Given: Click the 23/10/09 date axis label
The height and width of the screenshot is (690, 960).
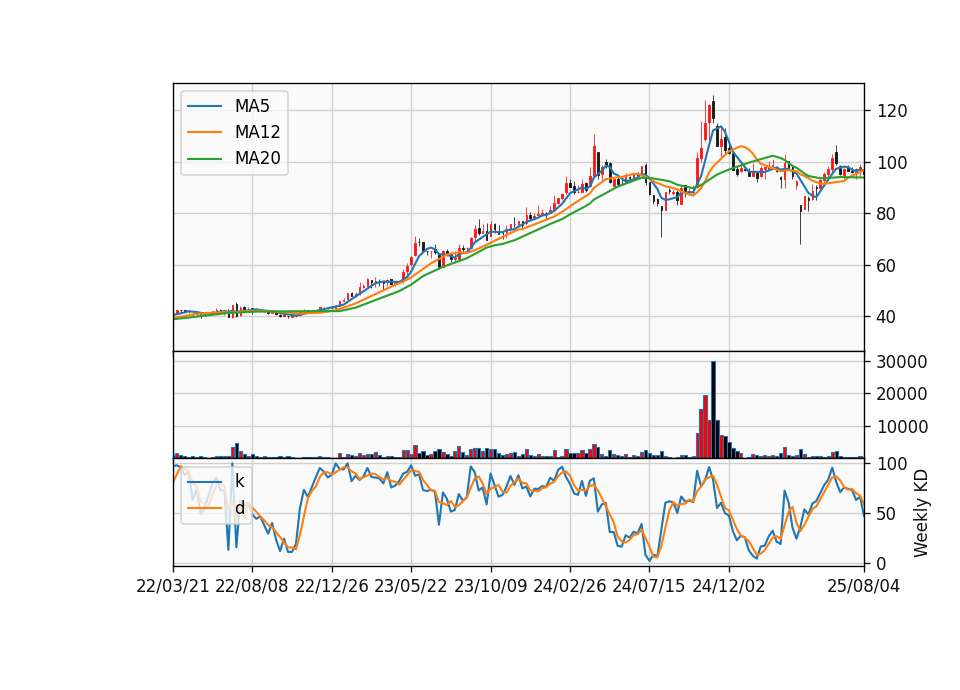Looking at the screenshot, I should coord(490,586).
